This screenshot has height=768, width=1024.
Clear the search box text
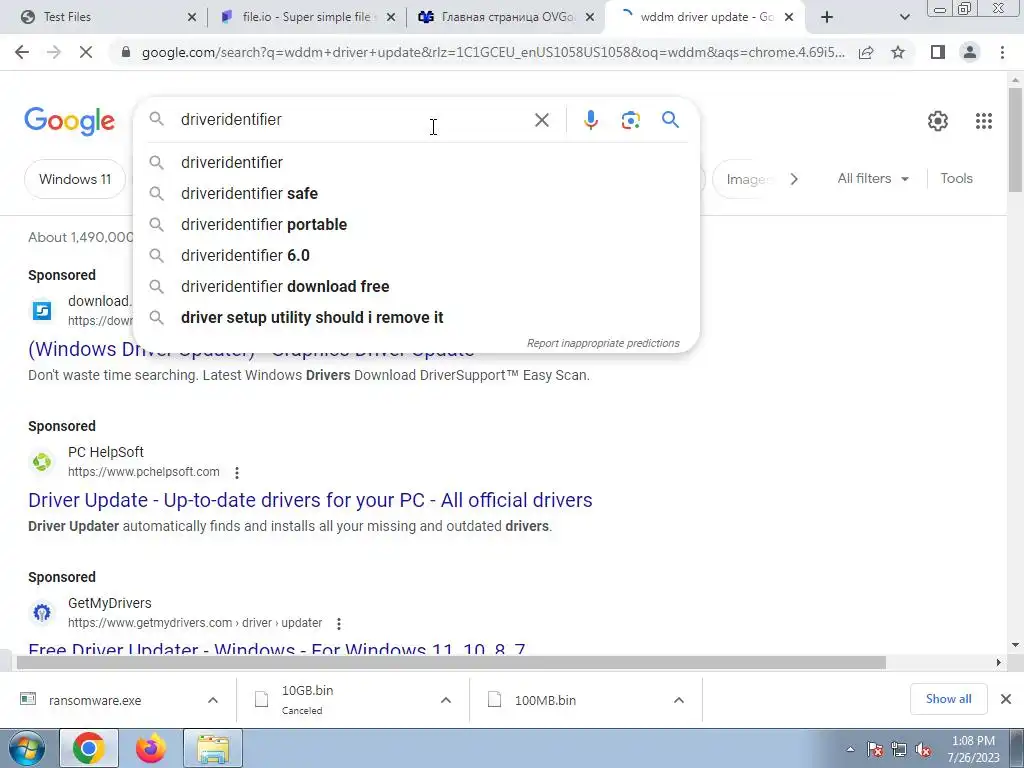(541, 120)
